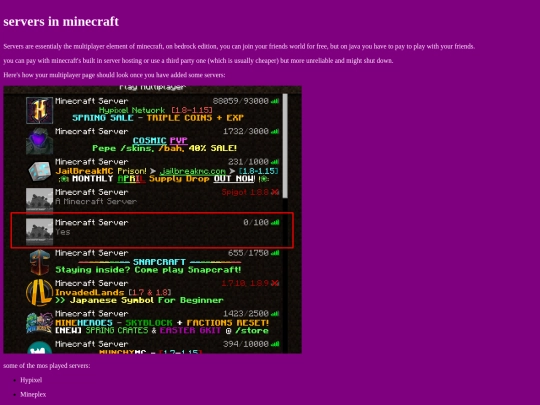Click 'MONTHLY APRIL Supply Drop OUT NOW!' text
The image size is (540, 405).
tap(163, 179)
